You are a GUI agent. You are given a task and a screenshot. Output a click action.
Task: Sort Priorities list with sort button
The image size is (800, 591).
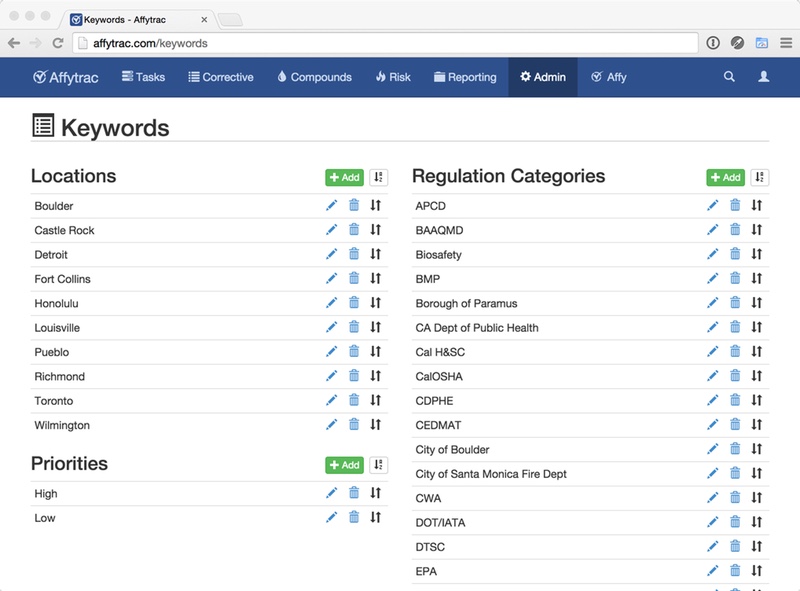tap(378, 465)
